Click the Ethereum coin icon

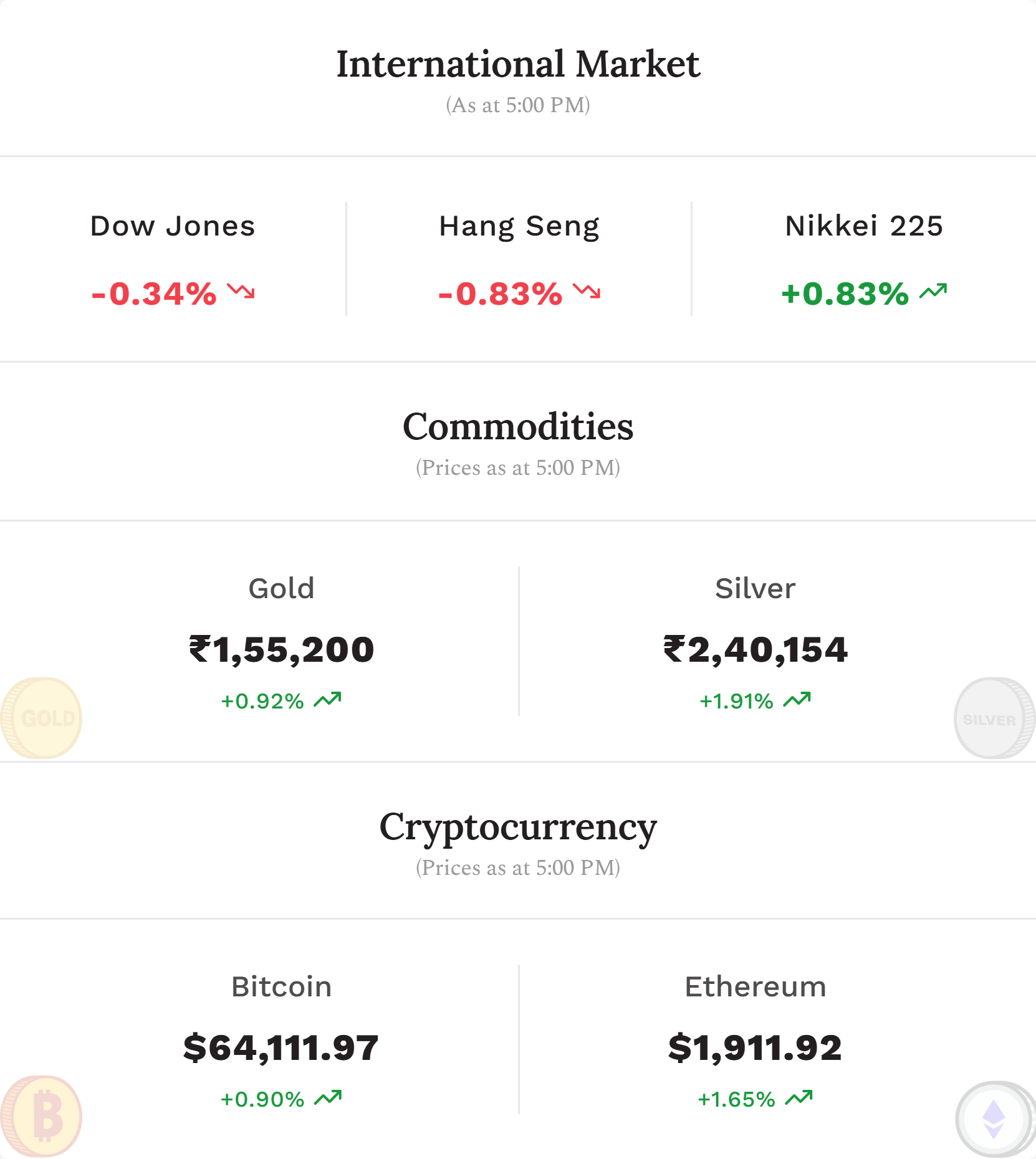click(995, 1119)
